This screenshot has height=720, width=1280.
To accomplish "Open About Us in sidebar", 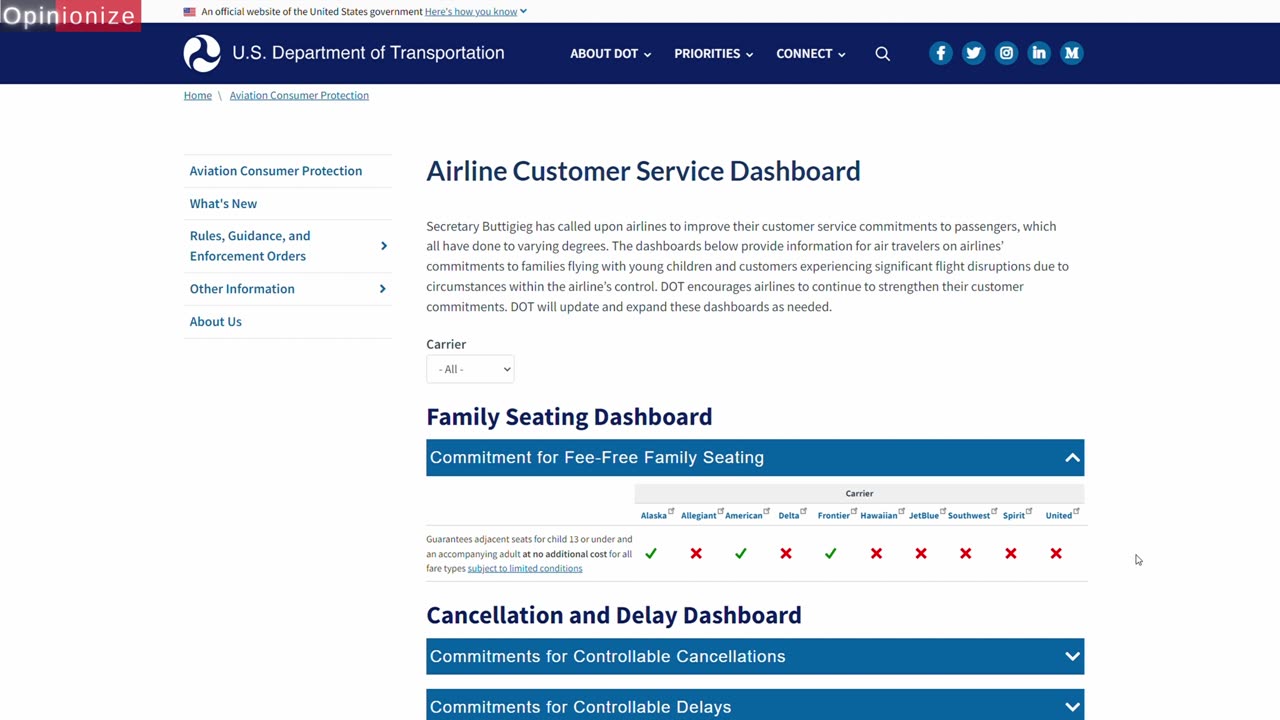I will 216,322.
